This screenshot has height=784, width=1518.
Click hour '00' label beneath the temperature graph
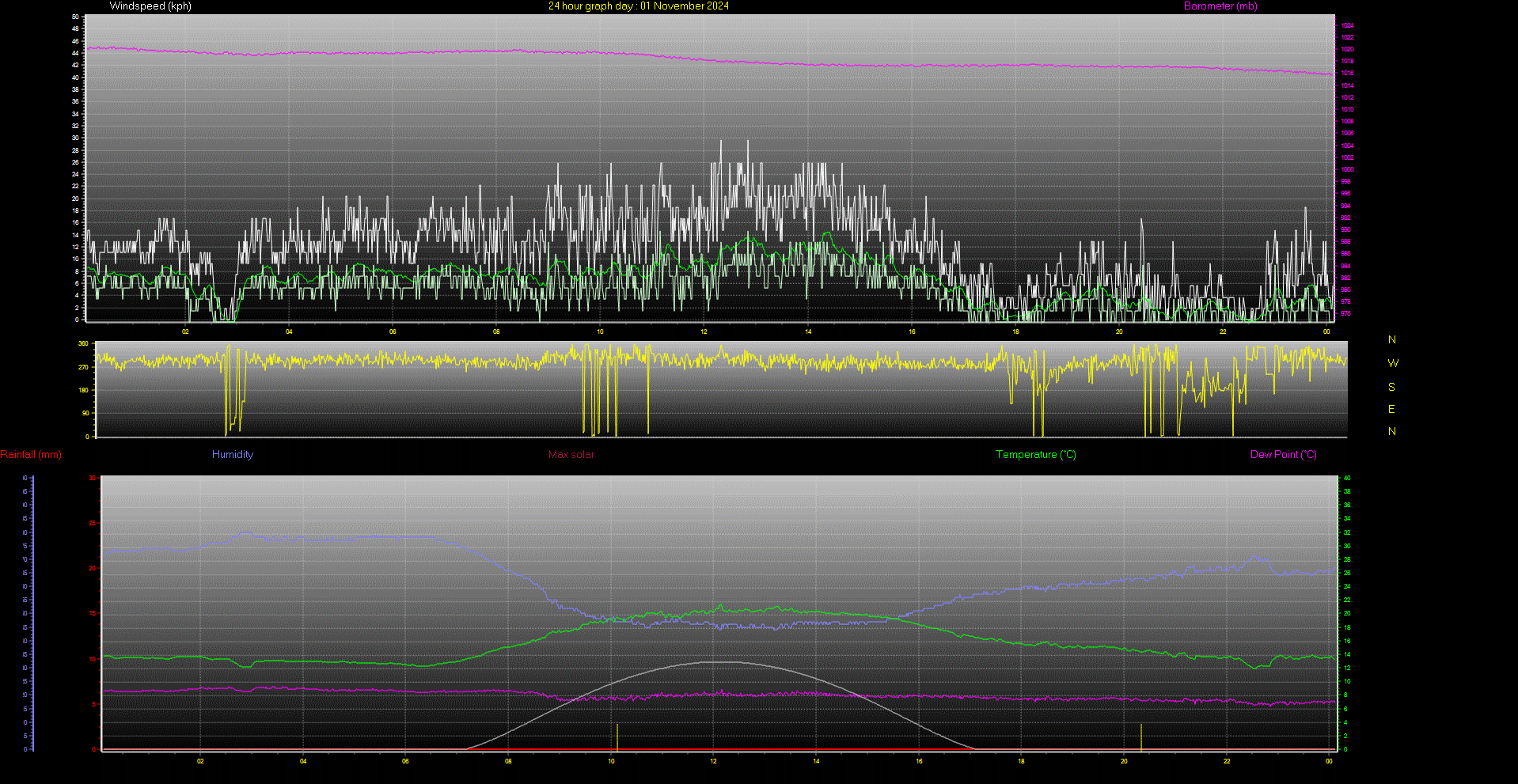[1329, 761]
